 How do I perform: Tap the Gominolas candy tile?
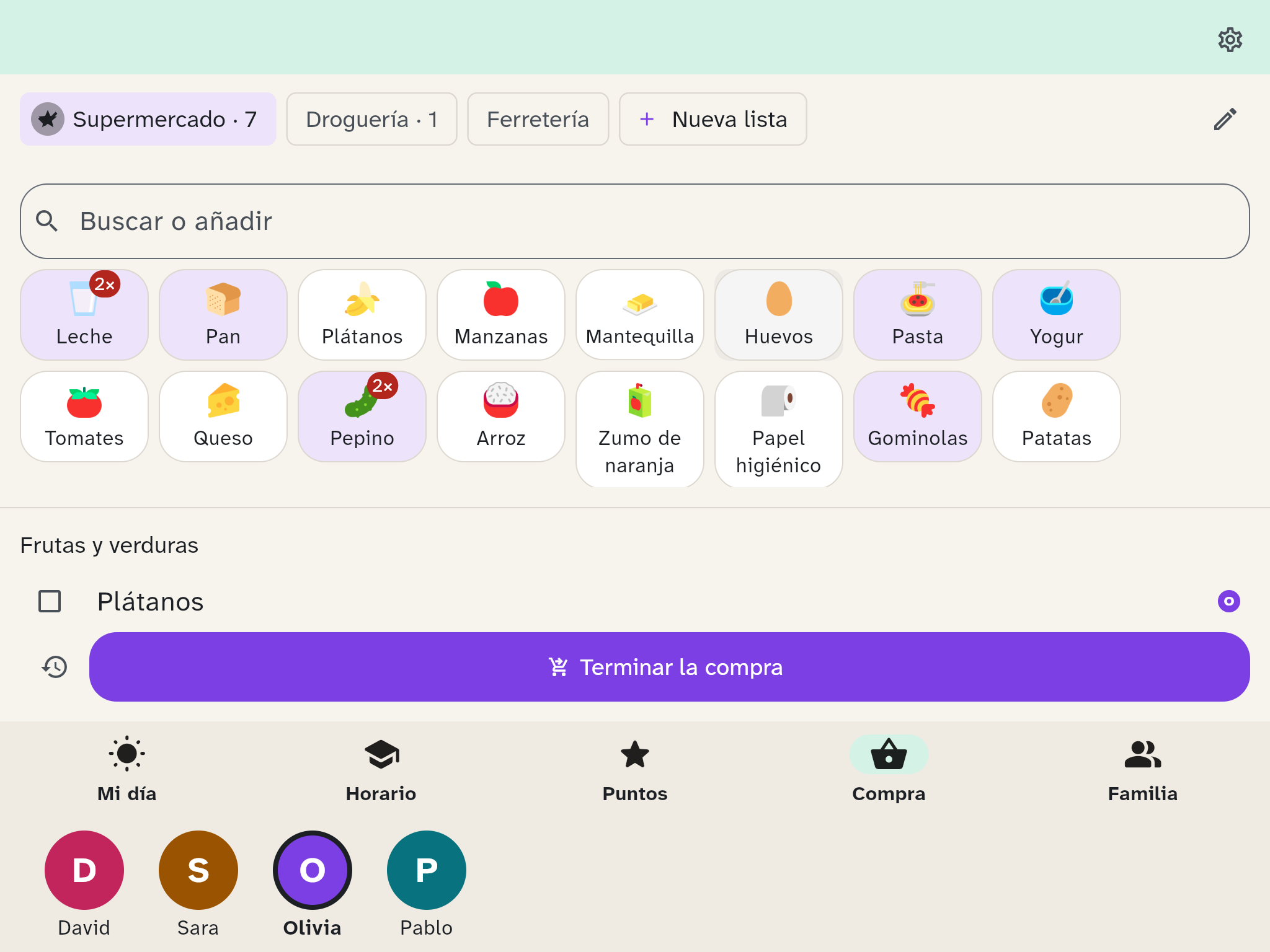(918, 416)
